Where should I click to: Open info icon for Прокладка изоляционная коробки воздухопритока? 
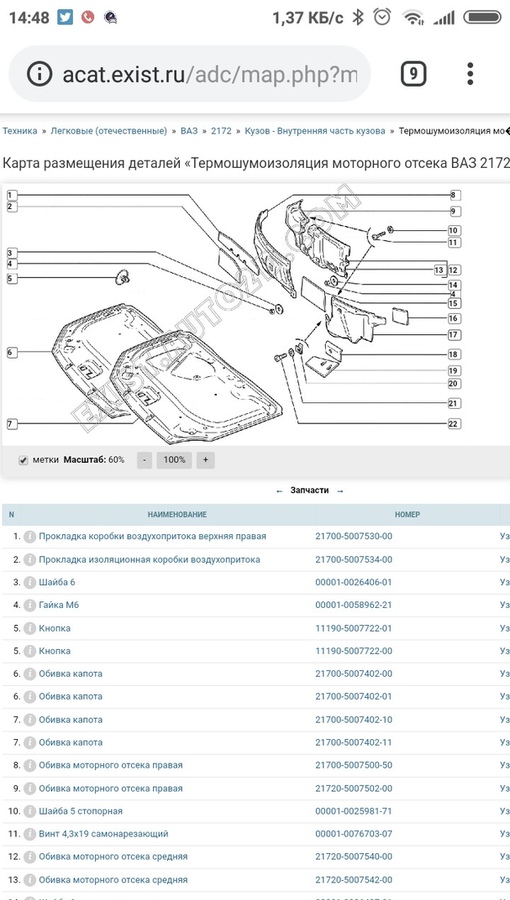tap(30, 560)
